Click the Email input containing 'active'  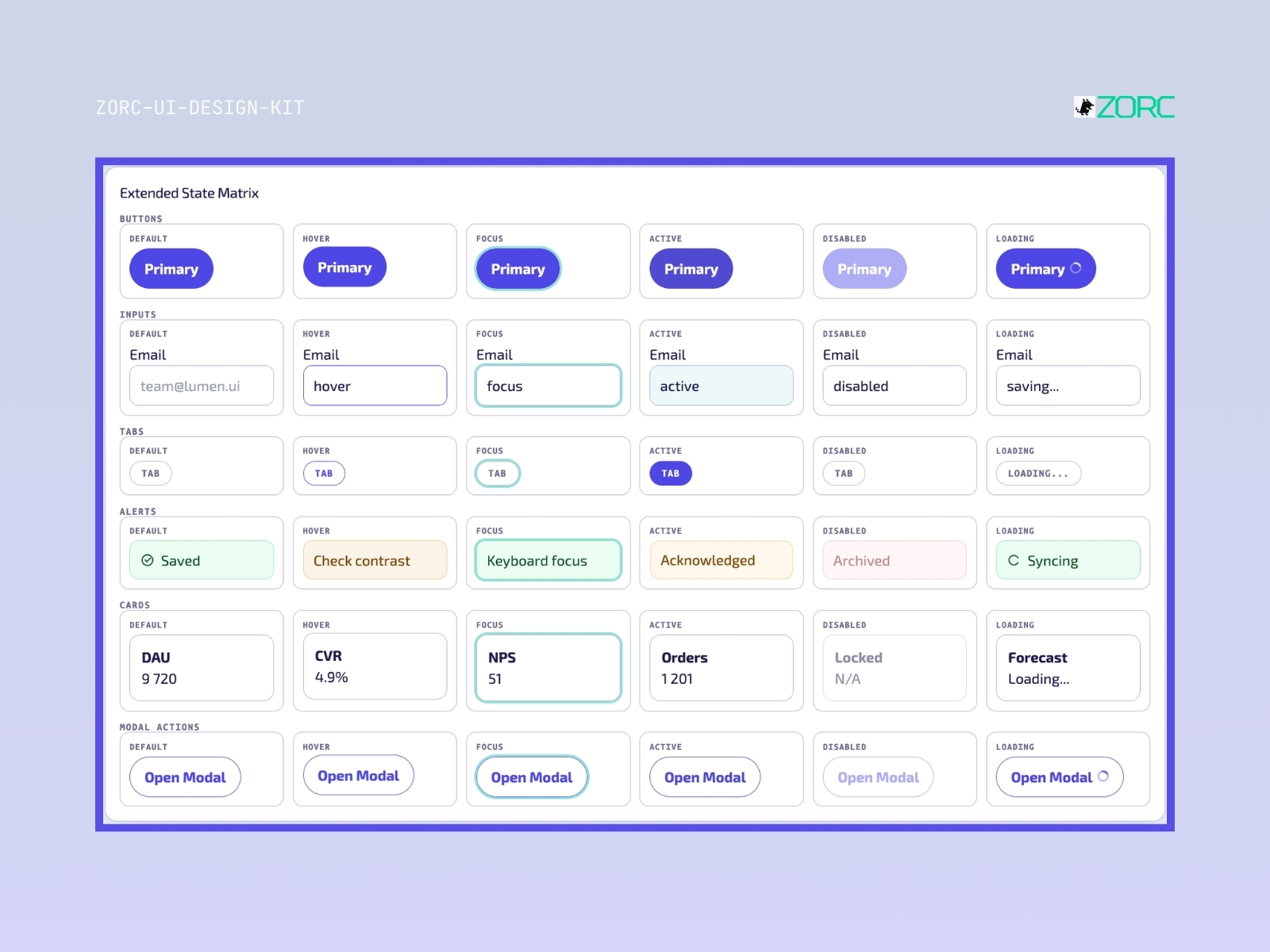[722, 386]
